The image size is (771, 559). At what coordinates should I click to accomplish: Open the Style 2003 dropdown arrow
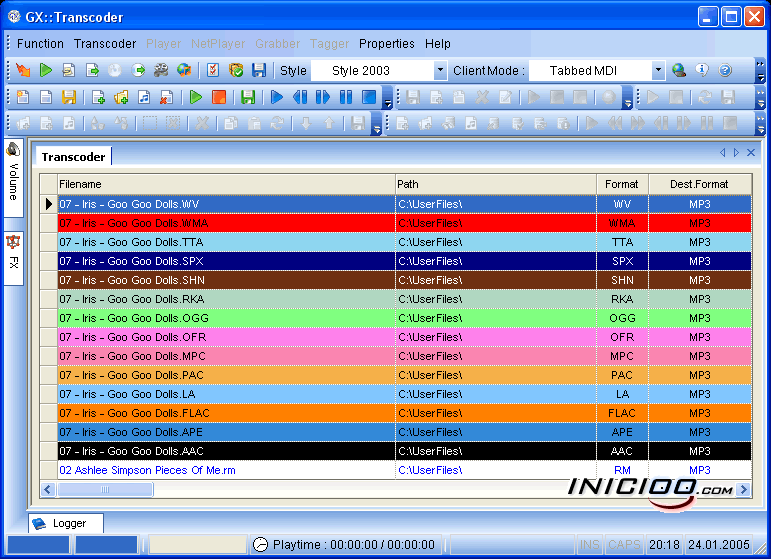(x=440, y=70)
